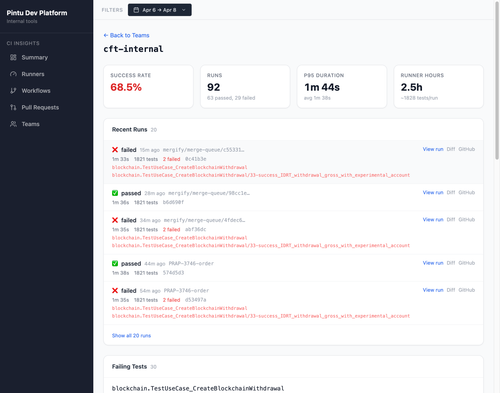Click branch mergify/merge-queue/c55331… text

click(203, 150)
